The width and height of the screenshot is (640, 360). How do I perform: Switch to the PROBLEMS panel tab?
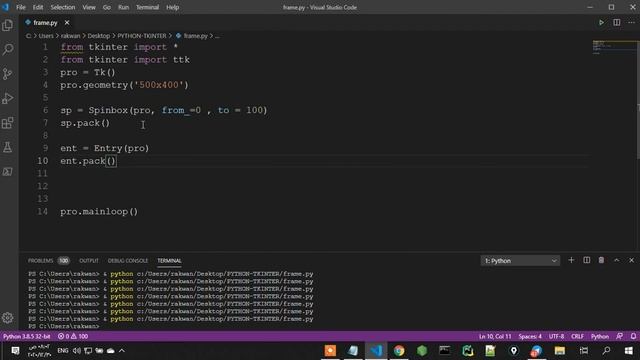(x=49, y=261)
